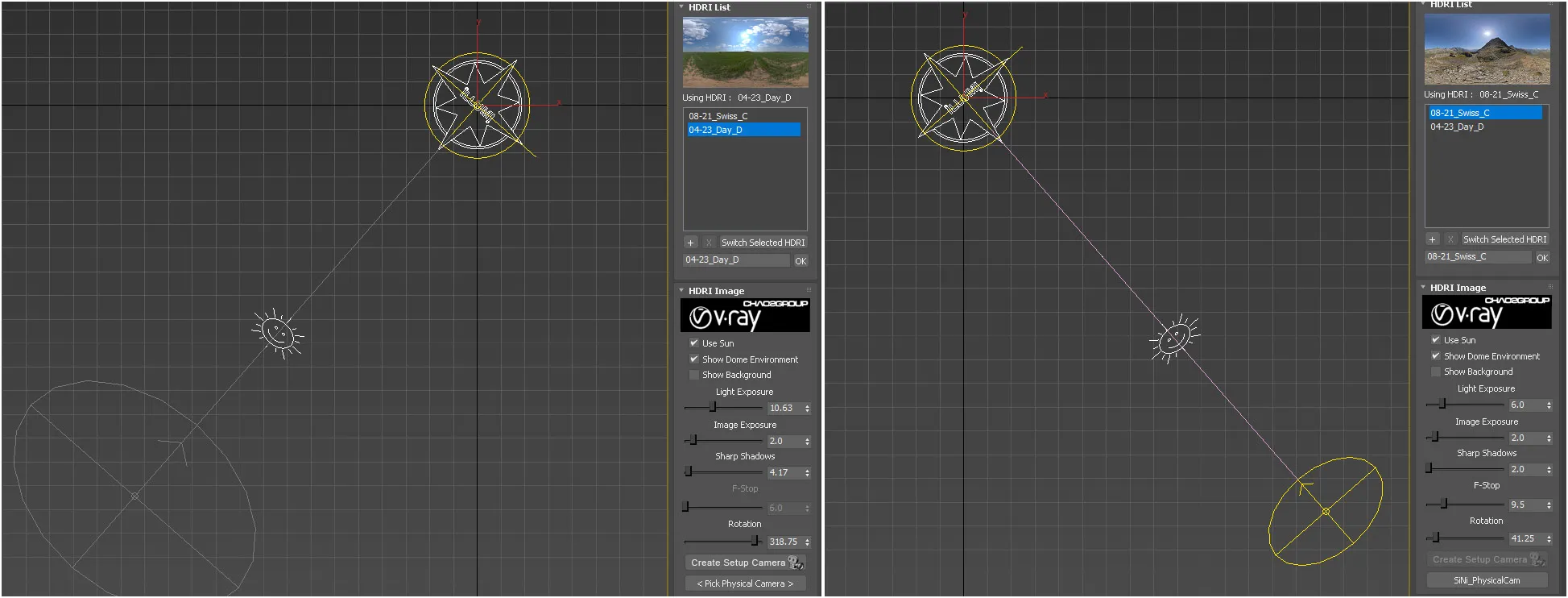The width and height of the screenshot is (1568, 598).
Task: Click the 04-23_Day_D HDRI preview thumbnail
Action: [746, 52]
